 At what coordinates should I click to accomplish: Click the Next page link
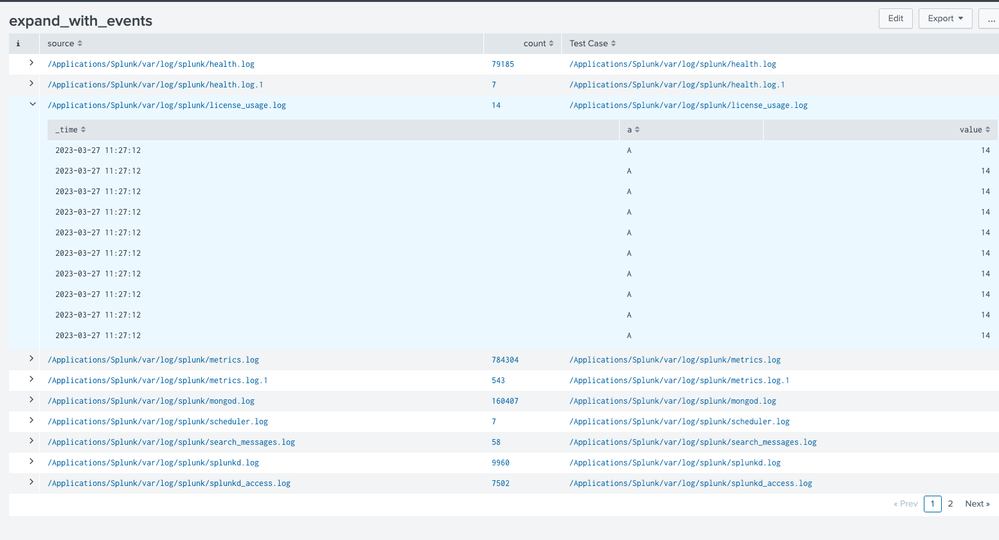[x=976, y=504]
